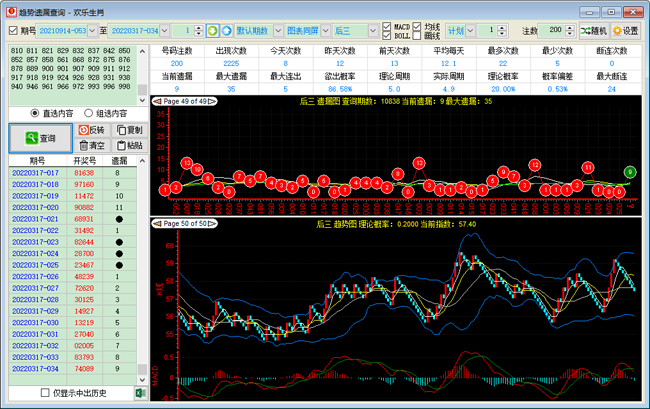Go to previous page on 遗漏图 pager

pyautogui.click(x=157, y=101)
